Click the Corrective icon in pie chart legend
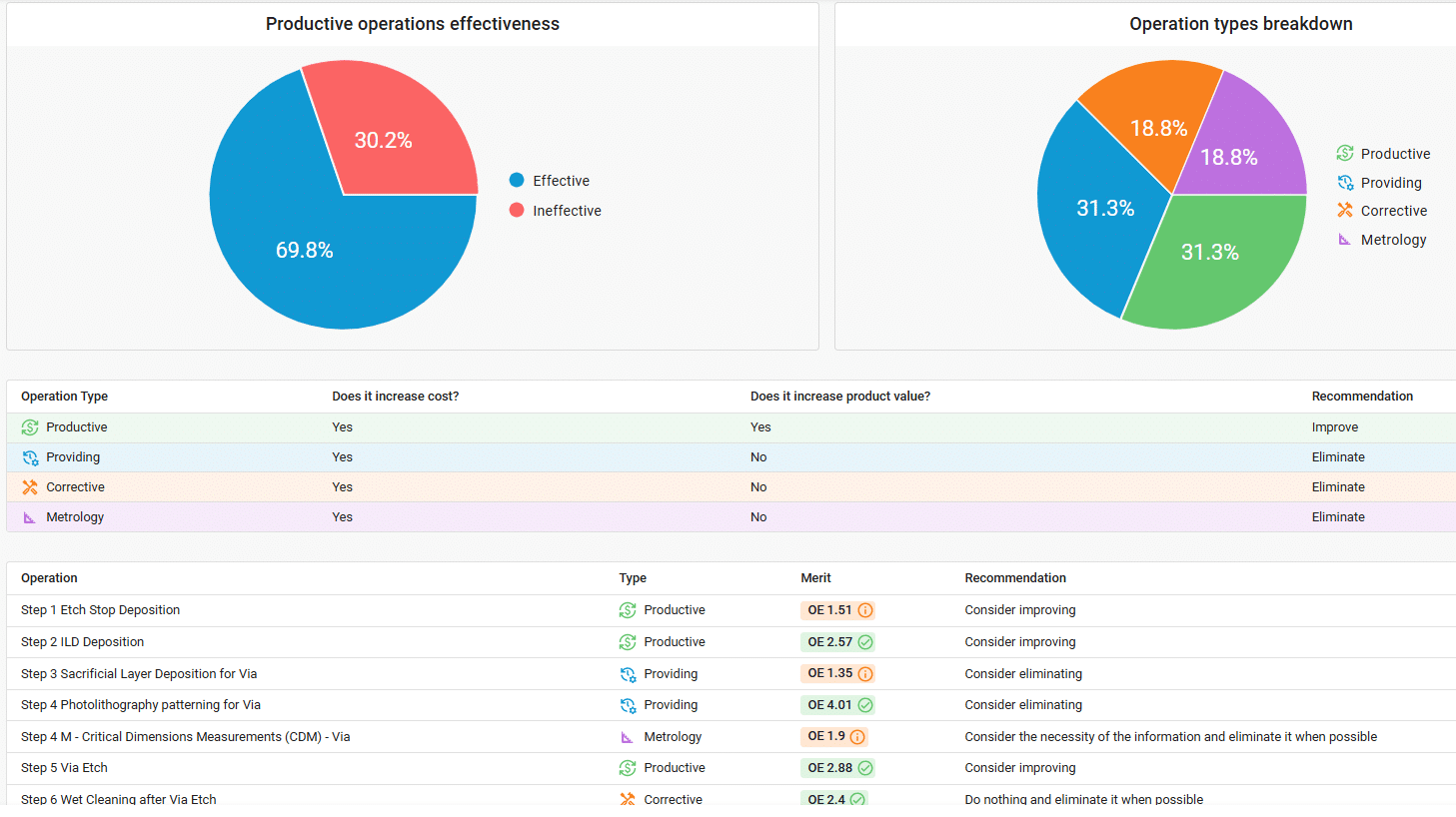Image resolution: width=1456 pixels, height=817 pixels. tap(1345, 210)
